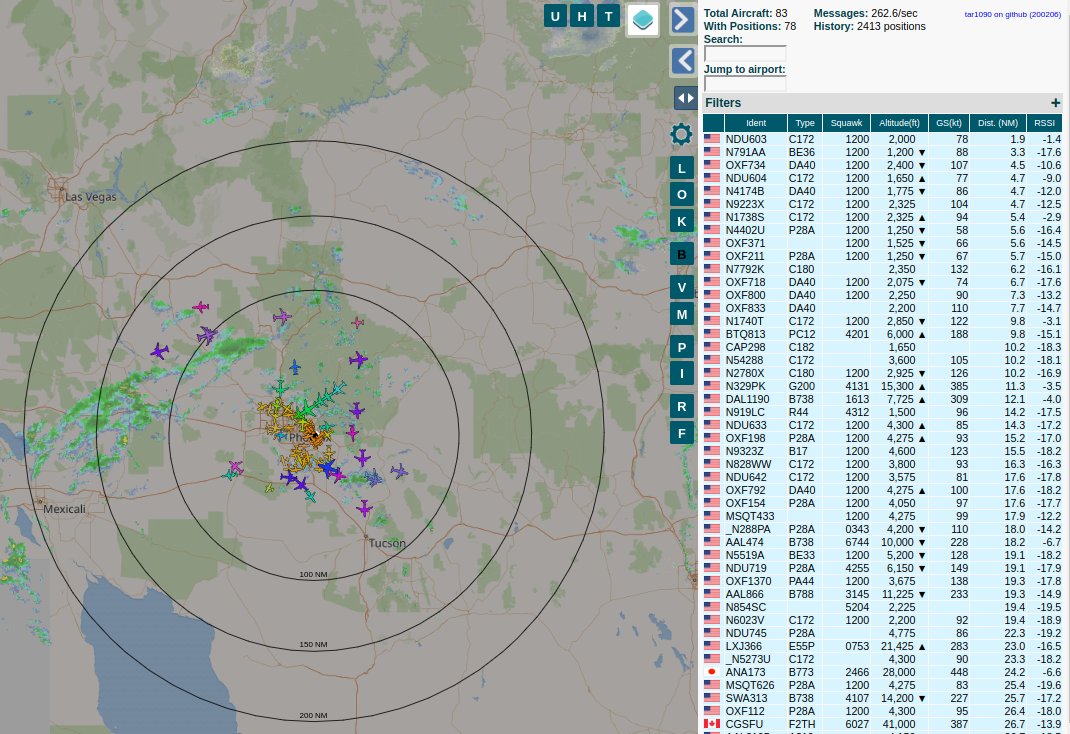Toggle the U map button

(x=555, y=16)
